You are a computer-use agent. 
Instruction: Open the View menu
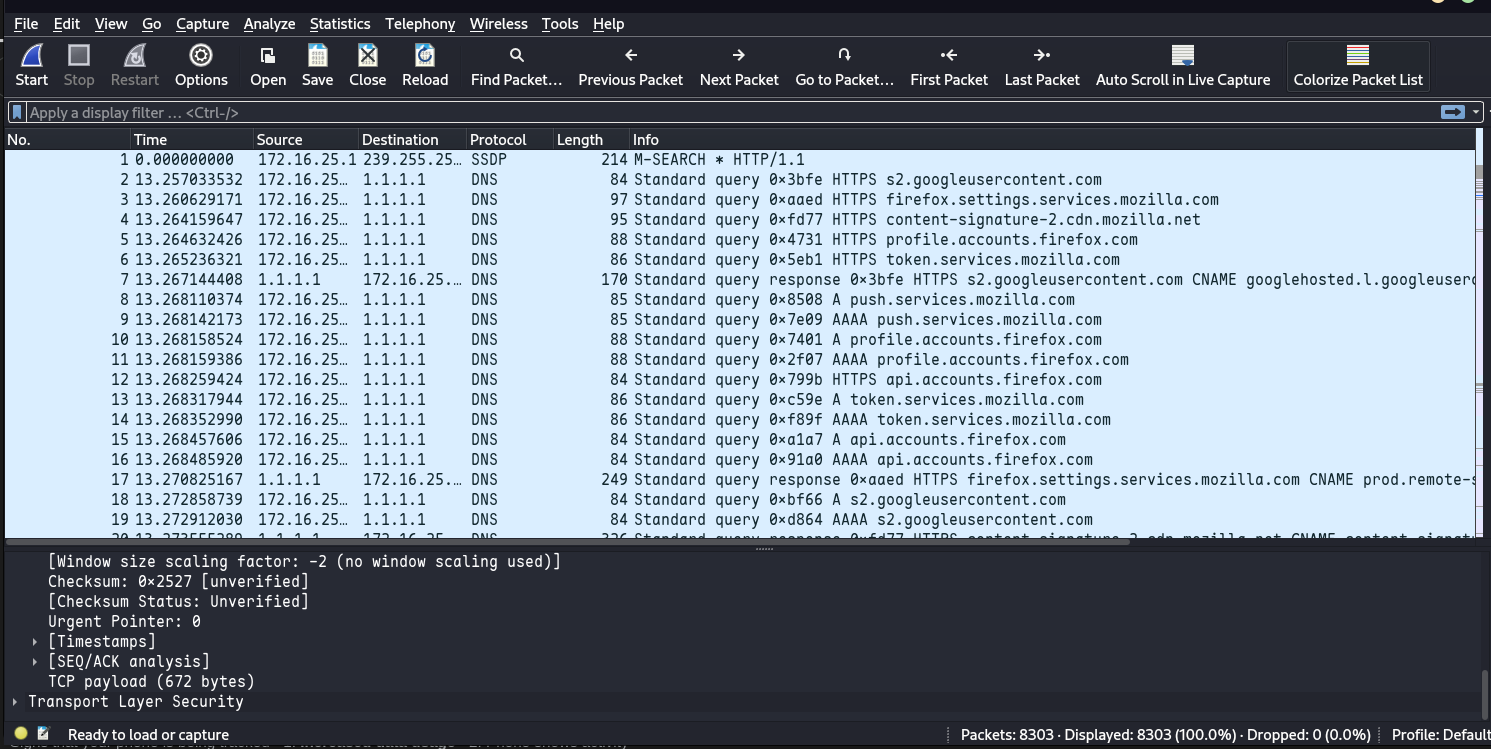[x=111, y=23]
